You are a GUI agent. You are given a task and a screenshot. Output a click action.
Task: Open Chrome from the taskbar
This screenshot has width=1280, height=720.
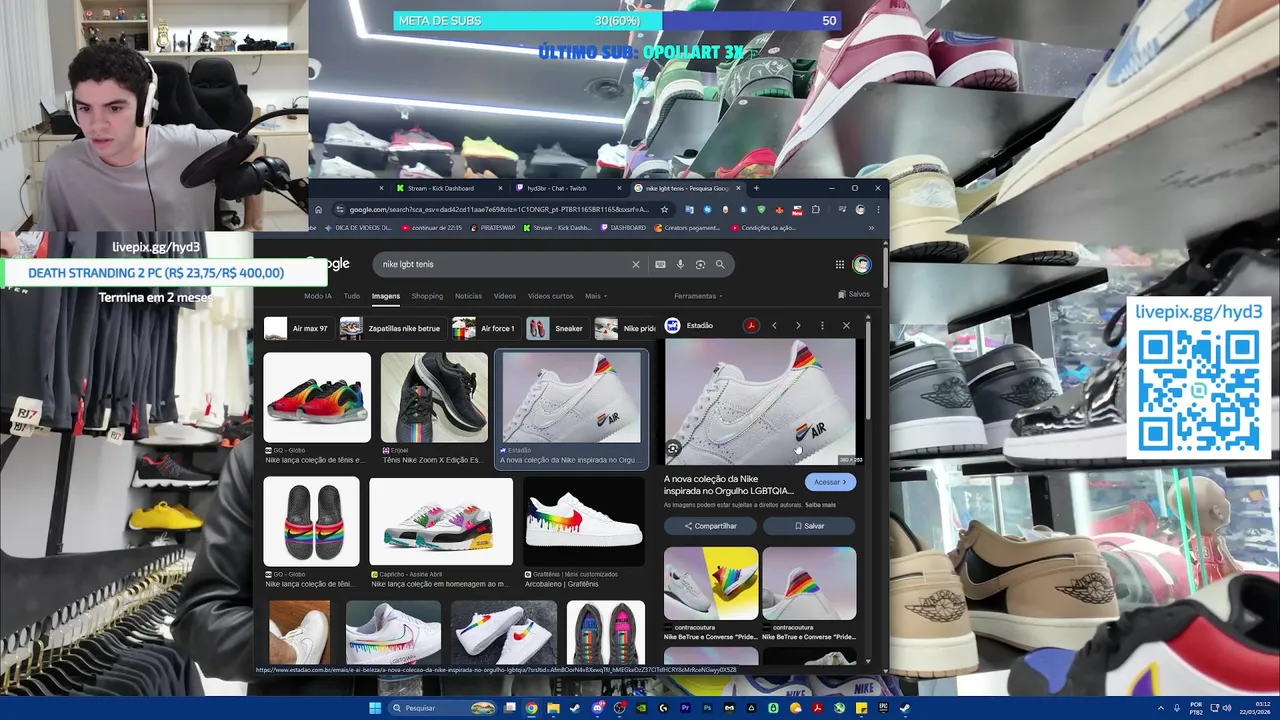(531, 708)
